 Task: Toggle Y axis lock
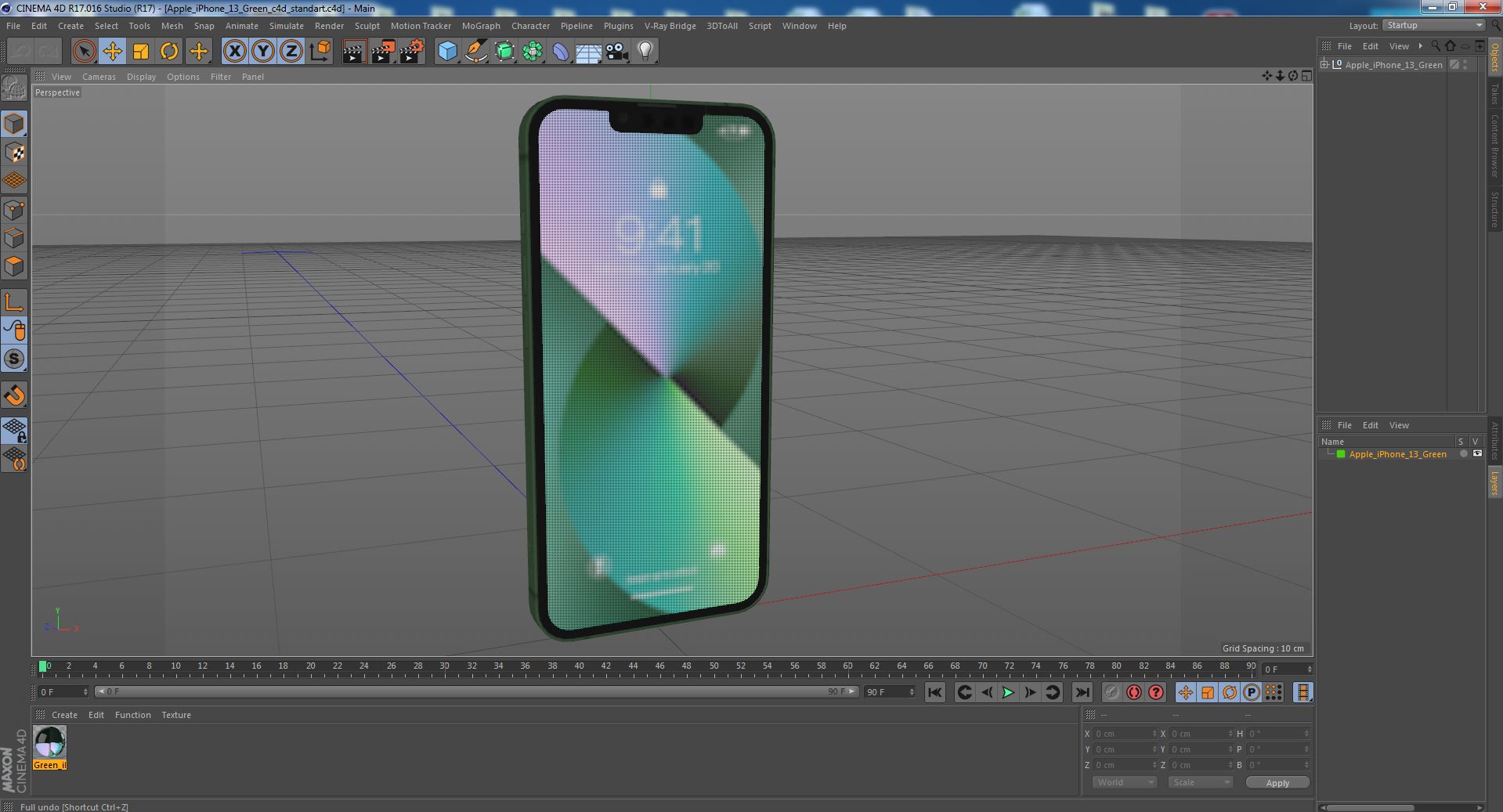coord(263,52)
